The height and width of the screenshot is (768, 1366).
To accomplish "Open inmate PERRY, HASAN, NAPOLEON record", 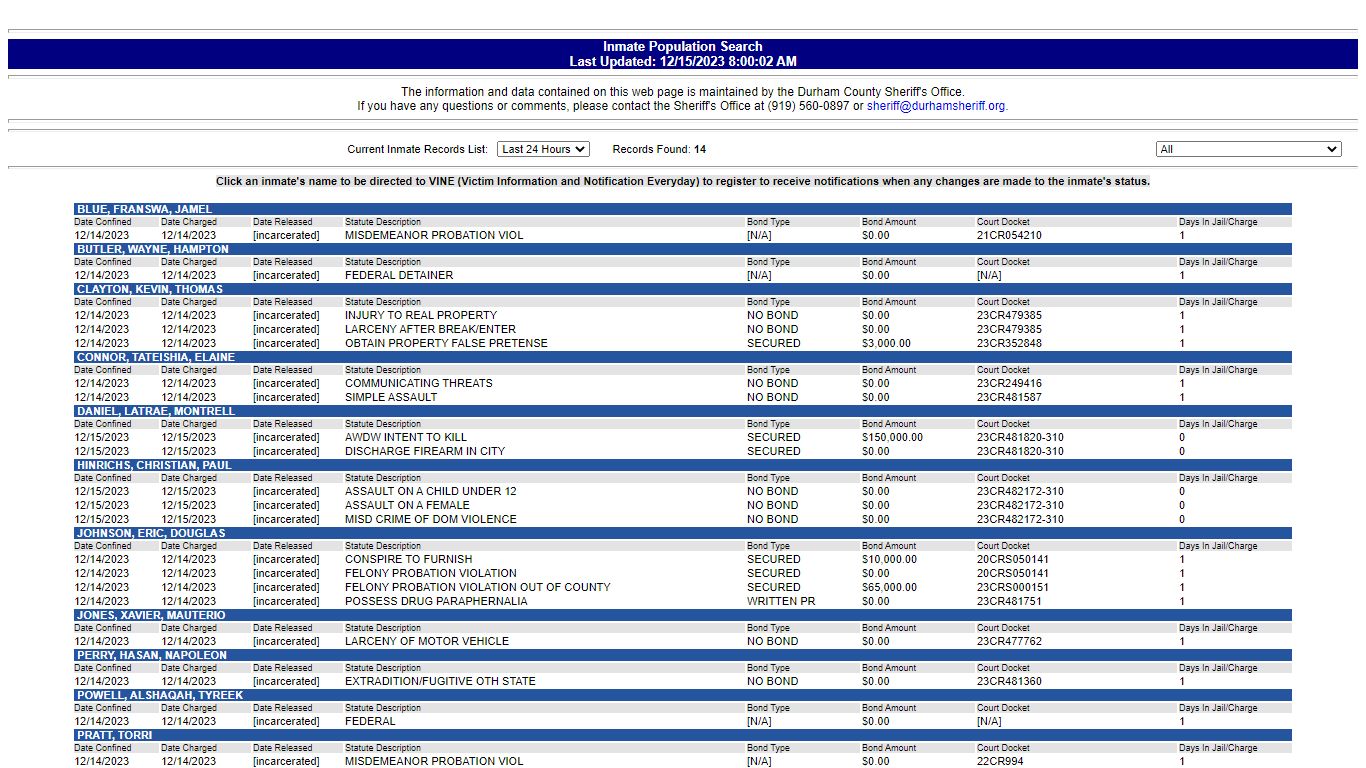I will tap(151, 655).
